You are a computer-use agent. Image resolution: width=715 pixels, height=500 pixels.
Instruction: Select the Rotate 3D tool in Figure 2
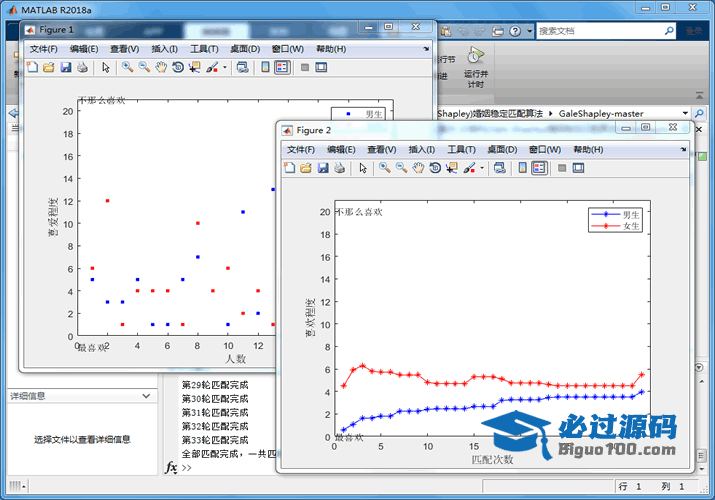(x=435, y=168)
